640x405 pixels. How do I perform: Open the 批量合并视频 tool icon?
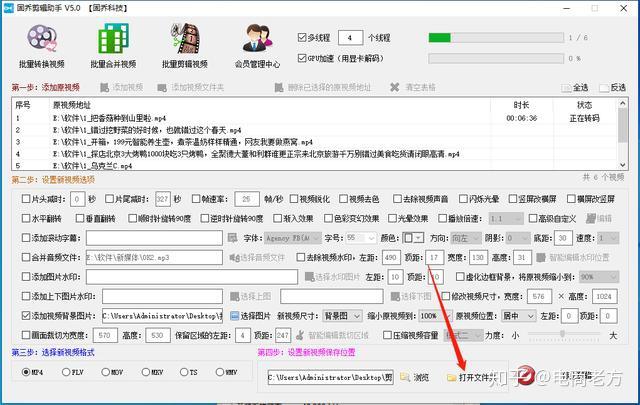click(x=113, y=39)
